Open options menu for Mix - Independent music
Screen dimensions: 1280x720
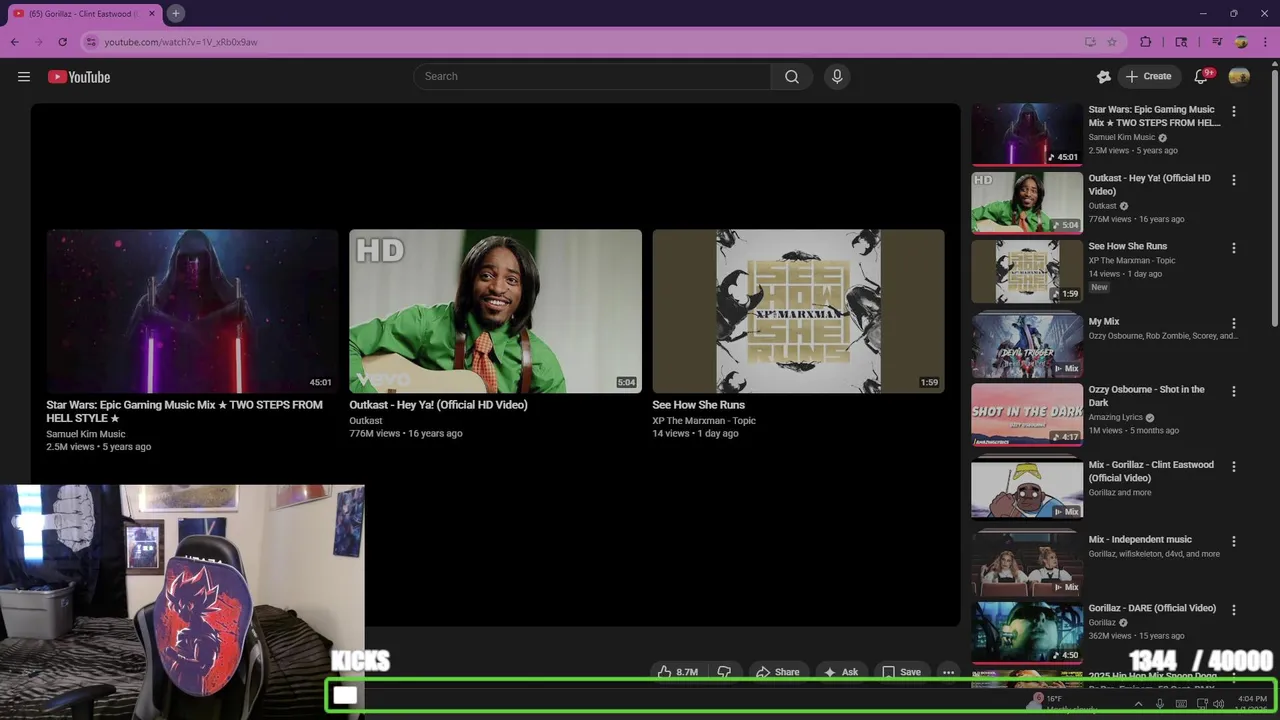click(1233, 542)
